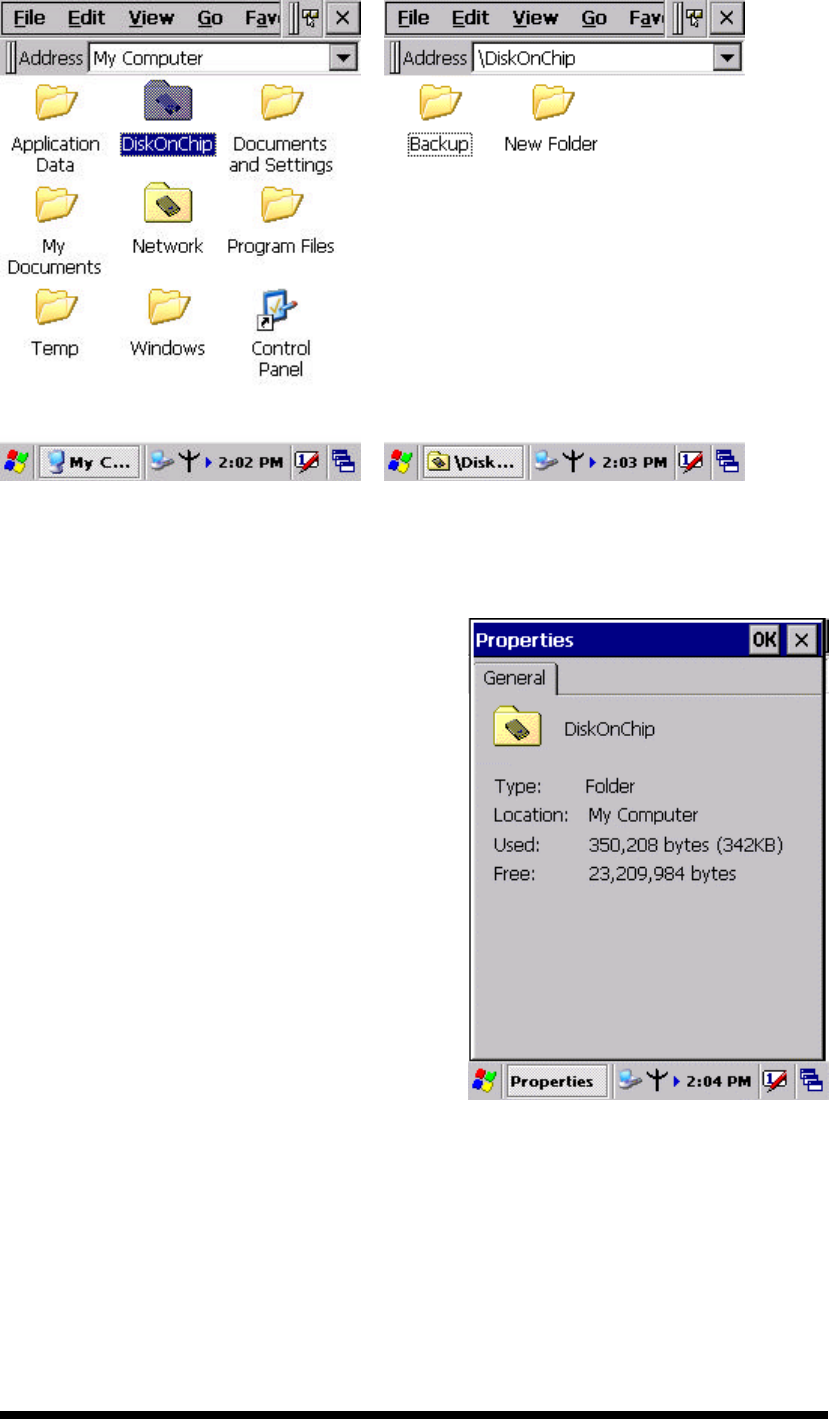Confirm Properties dialog with OK button
This screenshot has width=829, height=1419.
[x=764, y=641]
